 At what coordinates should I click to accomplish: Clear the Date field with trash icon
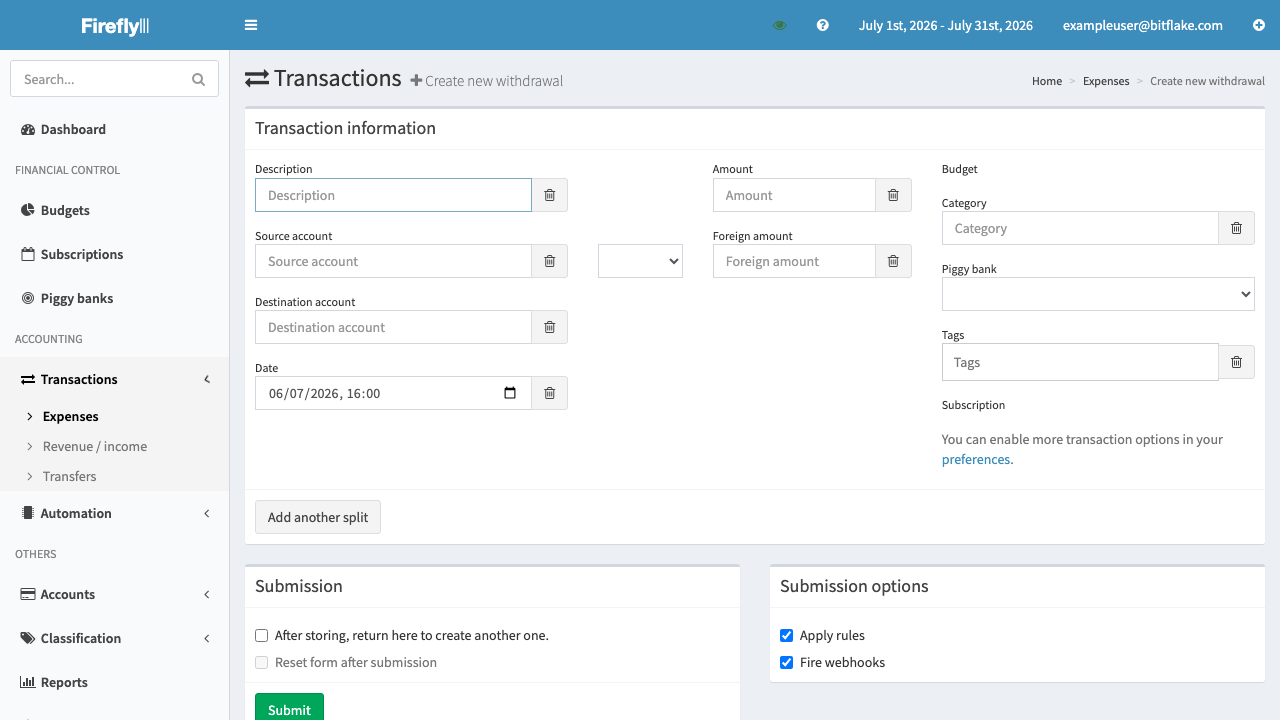(549, 393)
